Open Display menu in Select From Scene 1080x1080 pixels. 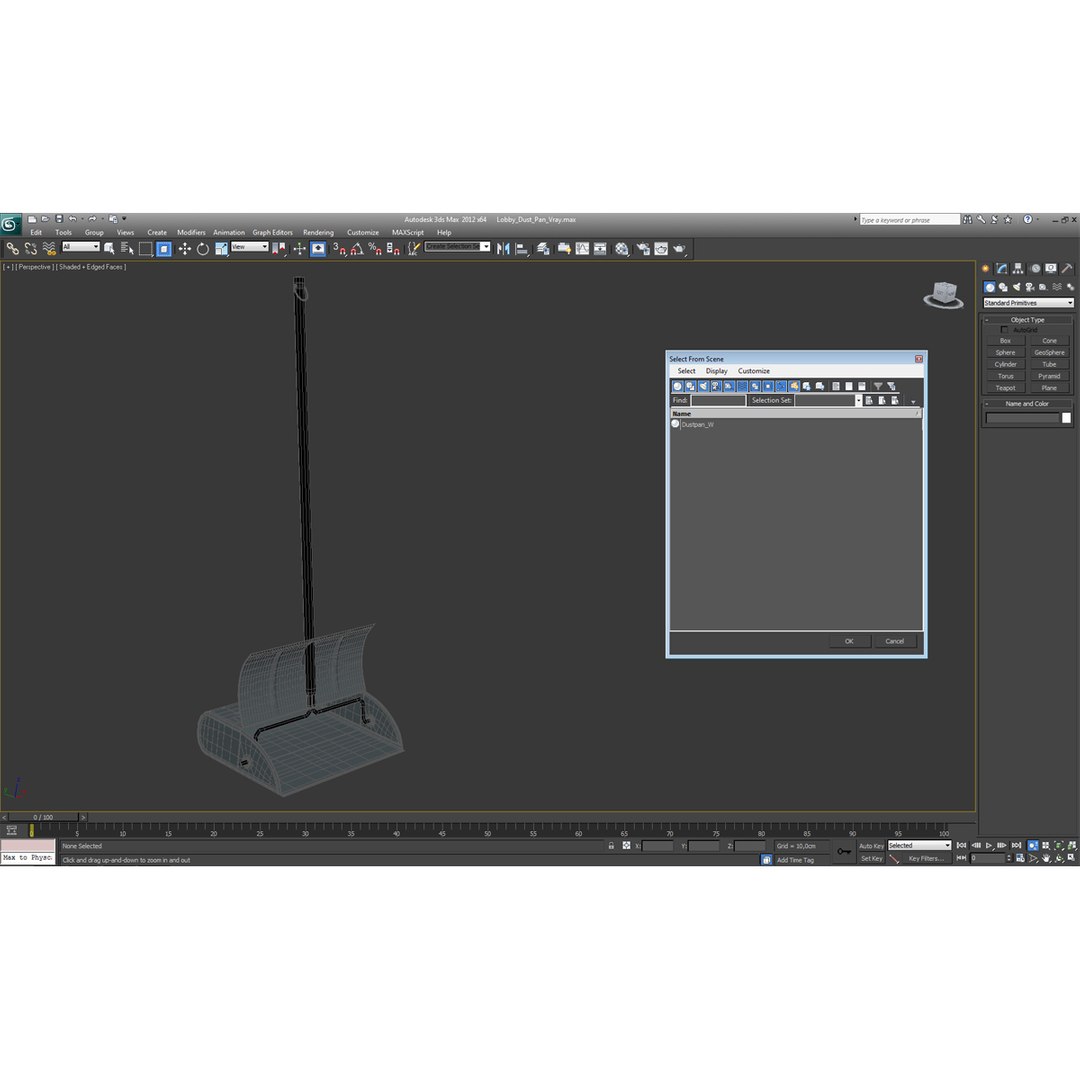[x=716, y=371]
